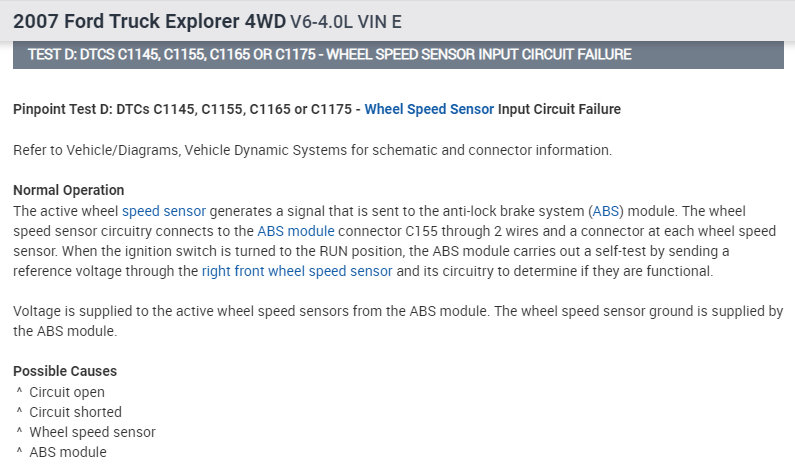Click the 2007 Ford Truck Explorer 4WD title
The height and width of the screenshot is (470, 795).
point(137,19)
